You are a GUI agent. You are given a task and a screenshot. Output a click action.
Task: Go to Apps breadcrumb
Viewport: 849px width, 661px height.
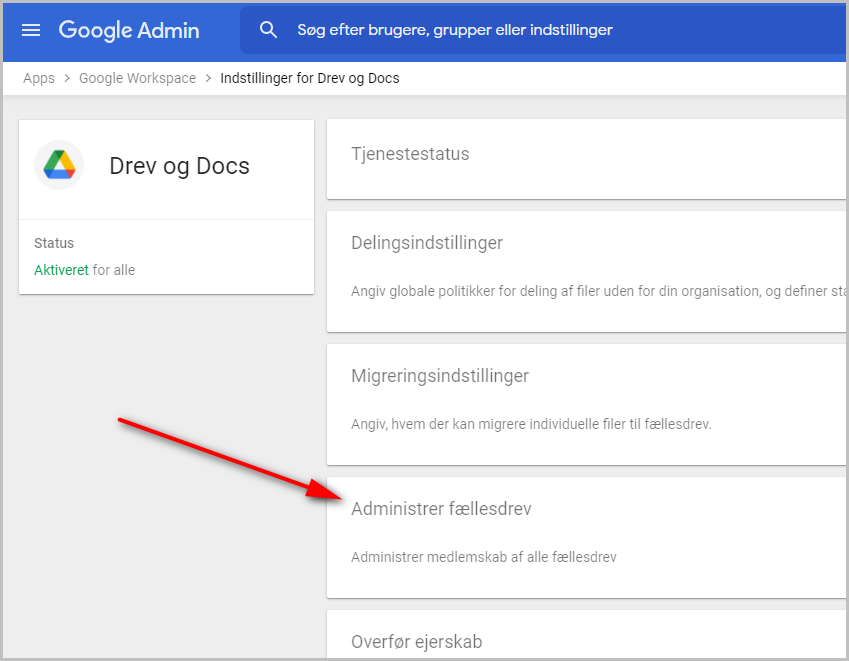click(x=39, y=78)
